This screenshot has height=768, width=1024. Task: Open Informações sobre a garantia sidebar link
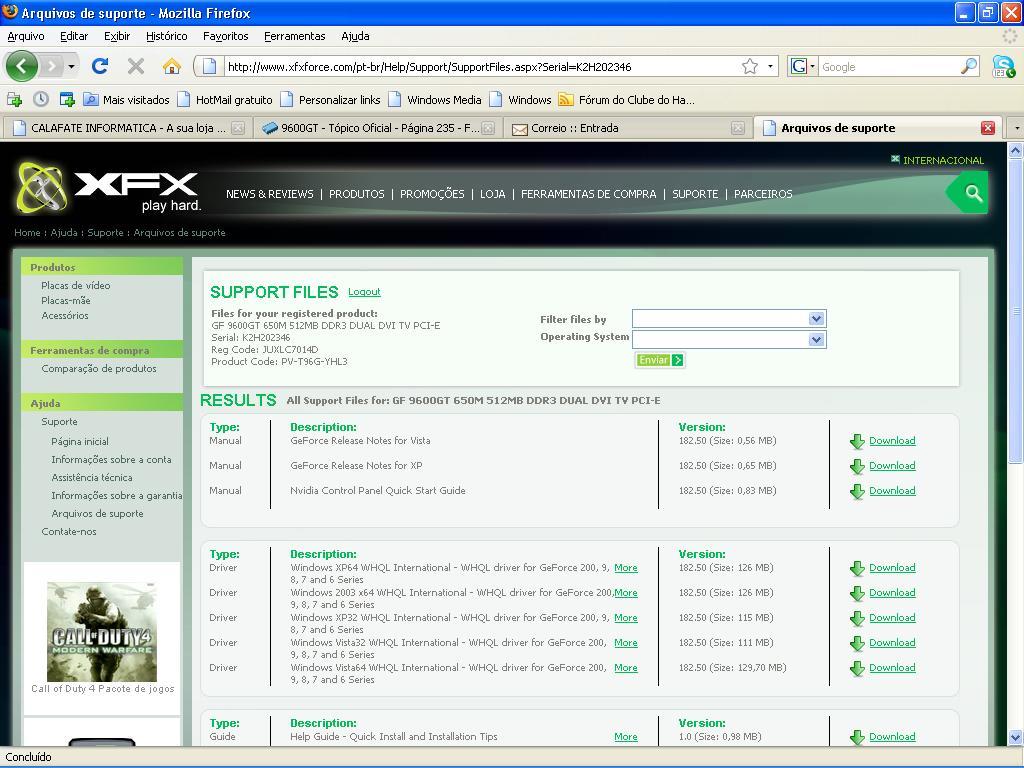(117, 496)
